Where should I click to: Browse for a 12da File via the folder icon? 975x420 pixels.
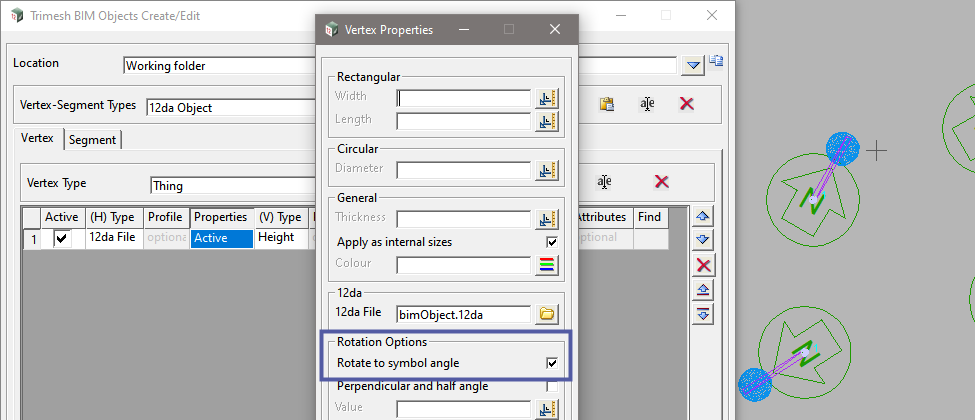547,314
